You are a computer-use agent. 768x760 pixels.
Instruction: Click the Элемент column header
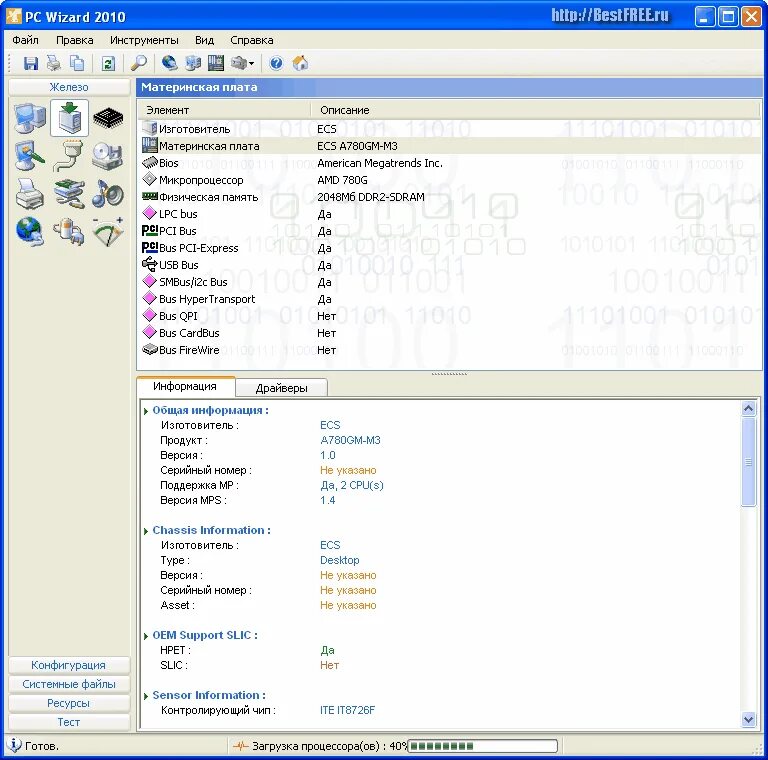click(224, 110)
